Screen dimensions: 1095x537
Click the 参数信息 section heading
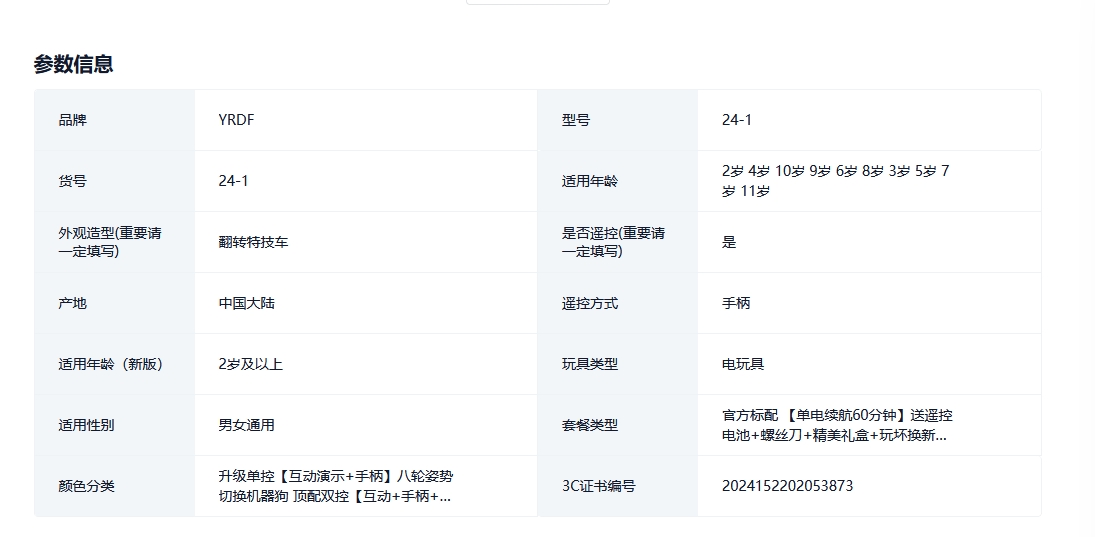pos(73,64)
